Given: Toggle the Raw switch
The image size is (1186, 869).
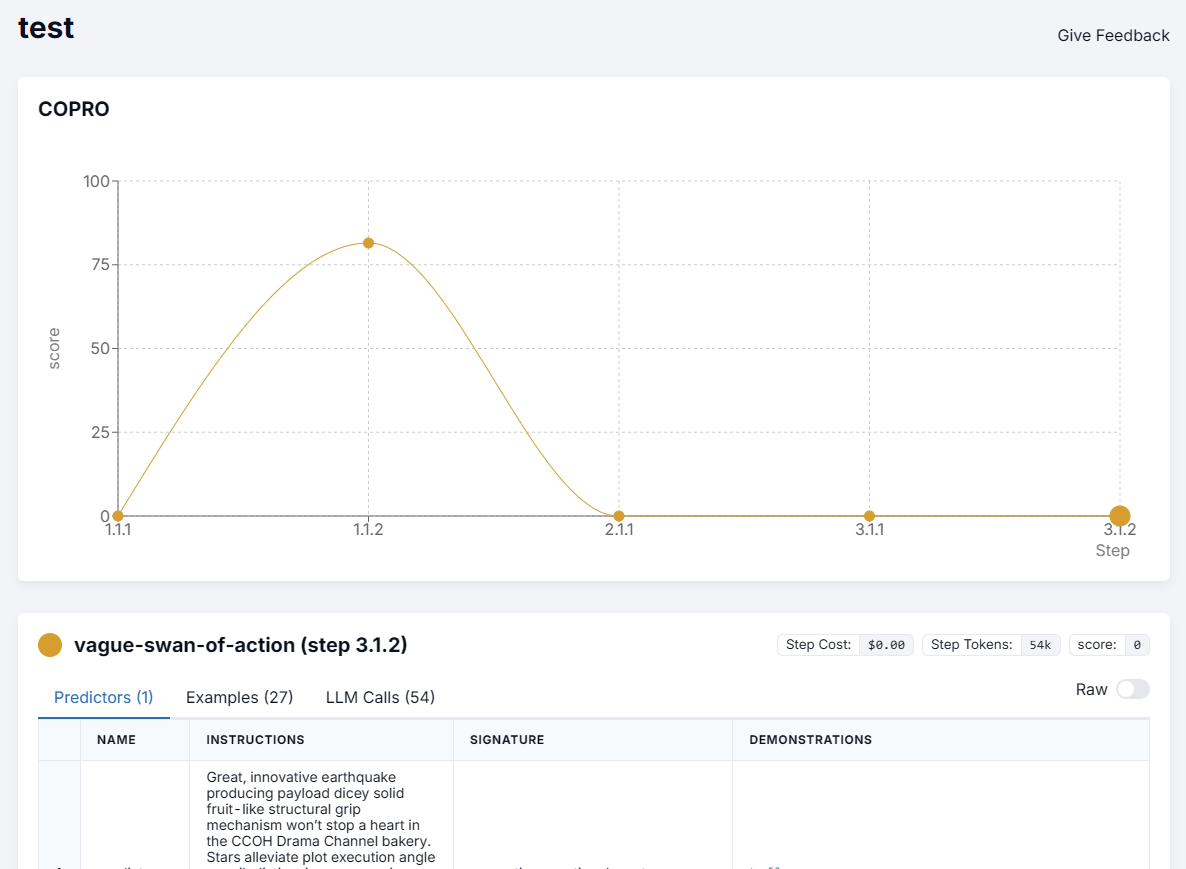Looking at the screenshot, I should (1132, 689).
